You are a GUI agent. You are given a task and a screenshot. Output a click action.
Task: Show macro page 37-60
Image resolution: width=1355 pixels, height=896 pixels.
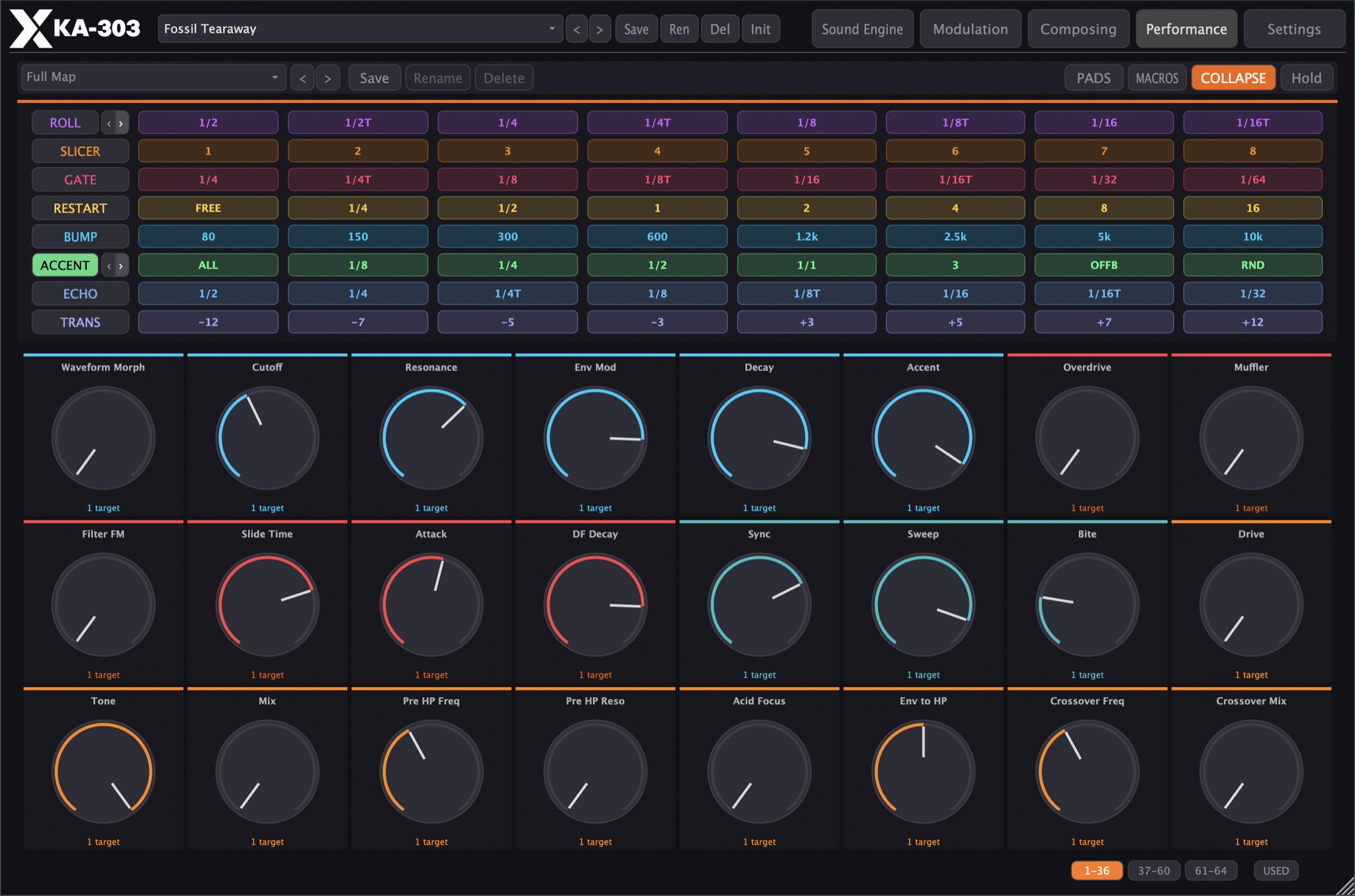1153,870
